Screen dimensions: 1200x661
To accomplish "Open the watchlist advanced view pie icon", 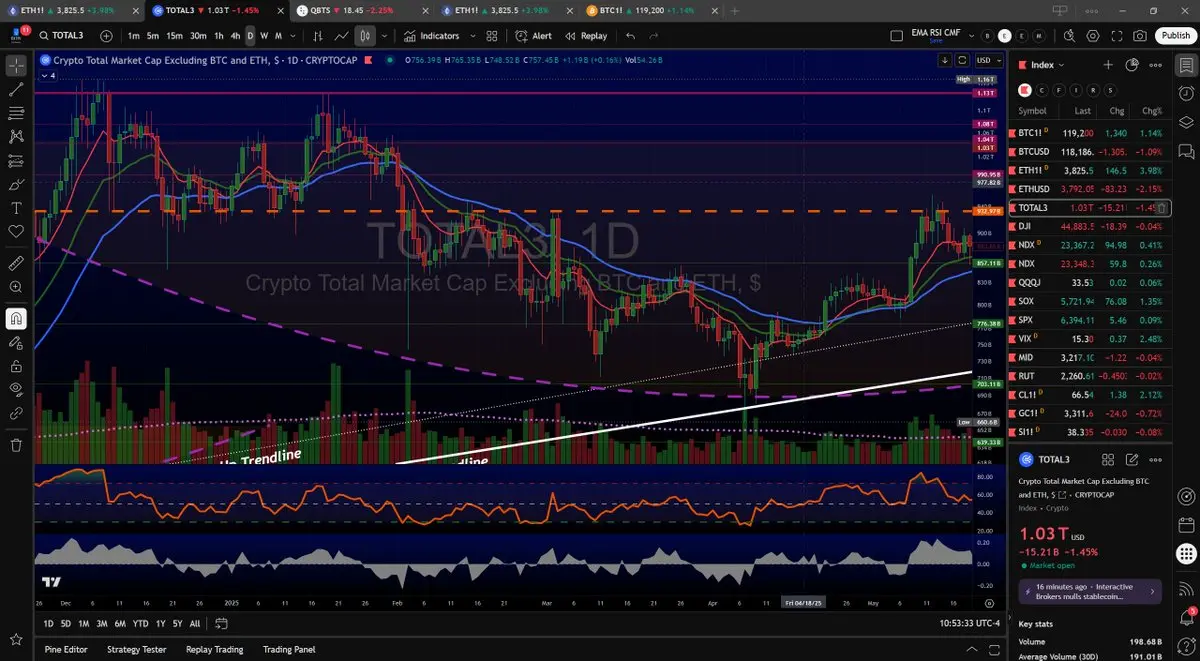I will click(x=1132, y=64).
